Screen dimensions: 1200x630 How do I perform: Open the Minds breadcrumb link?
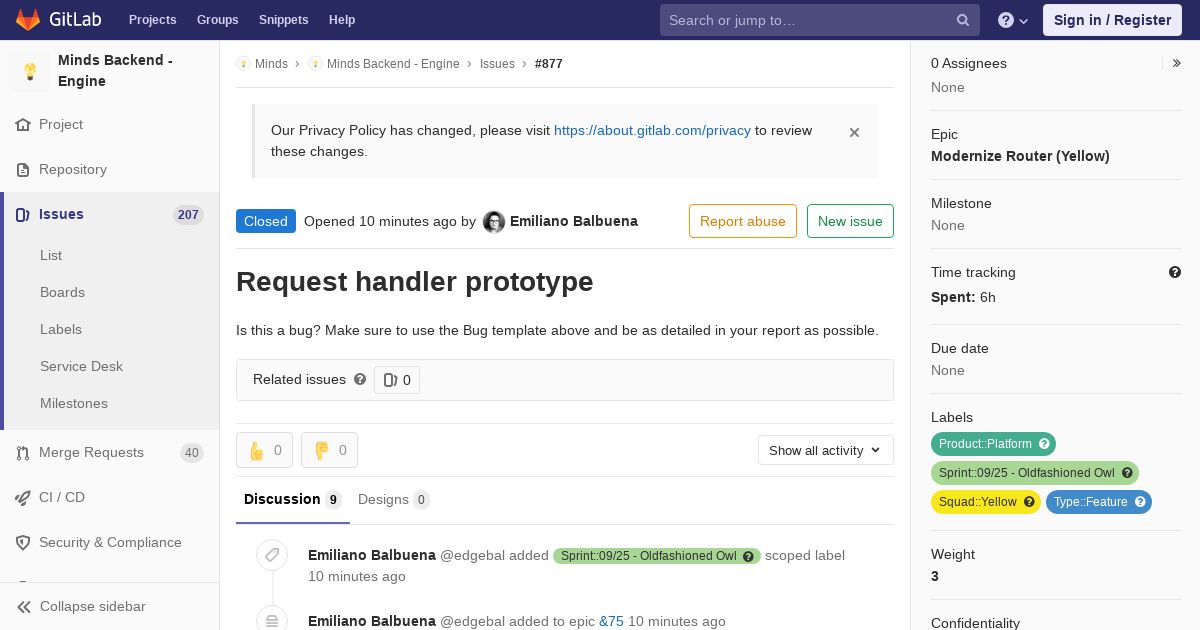tap(271, 64)
